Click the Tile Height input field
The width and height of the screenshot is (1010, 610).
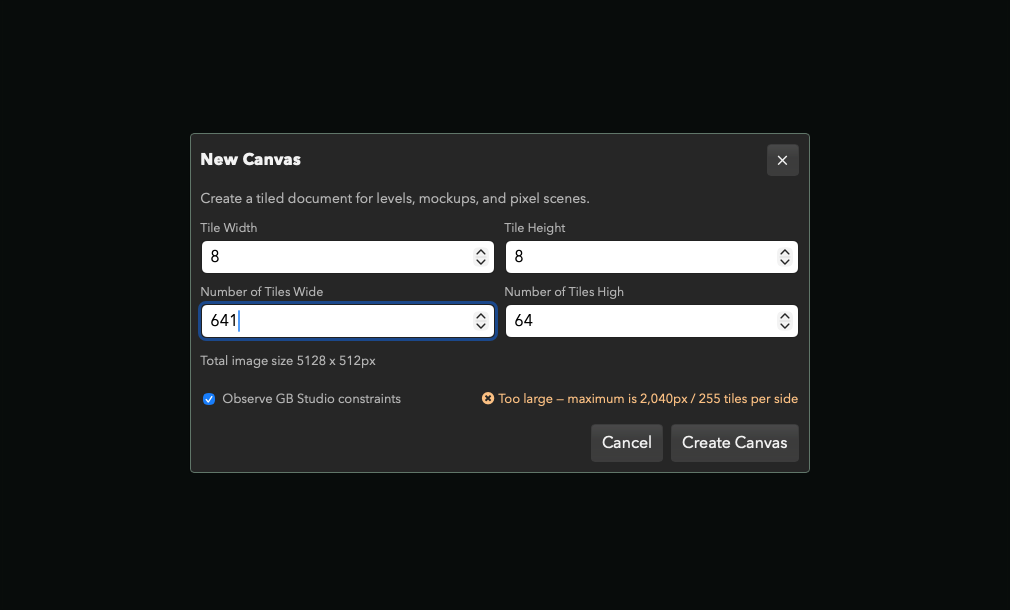pos(639,257)
